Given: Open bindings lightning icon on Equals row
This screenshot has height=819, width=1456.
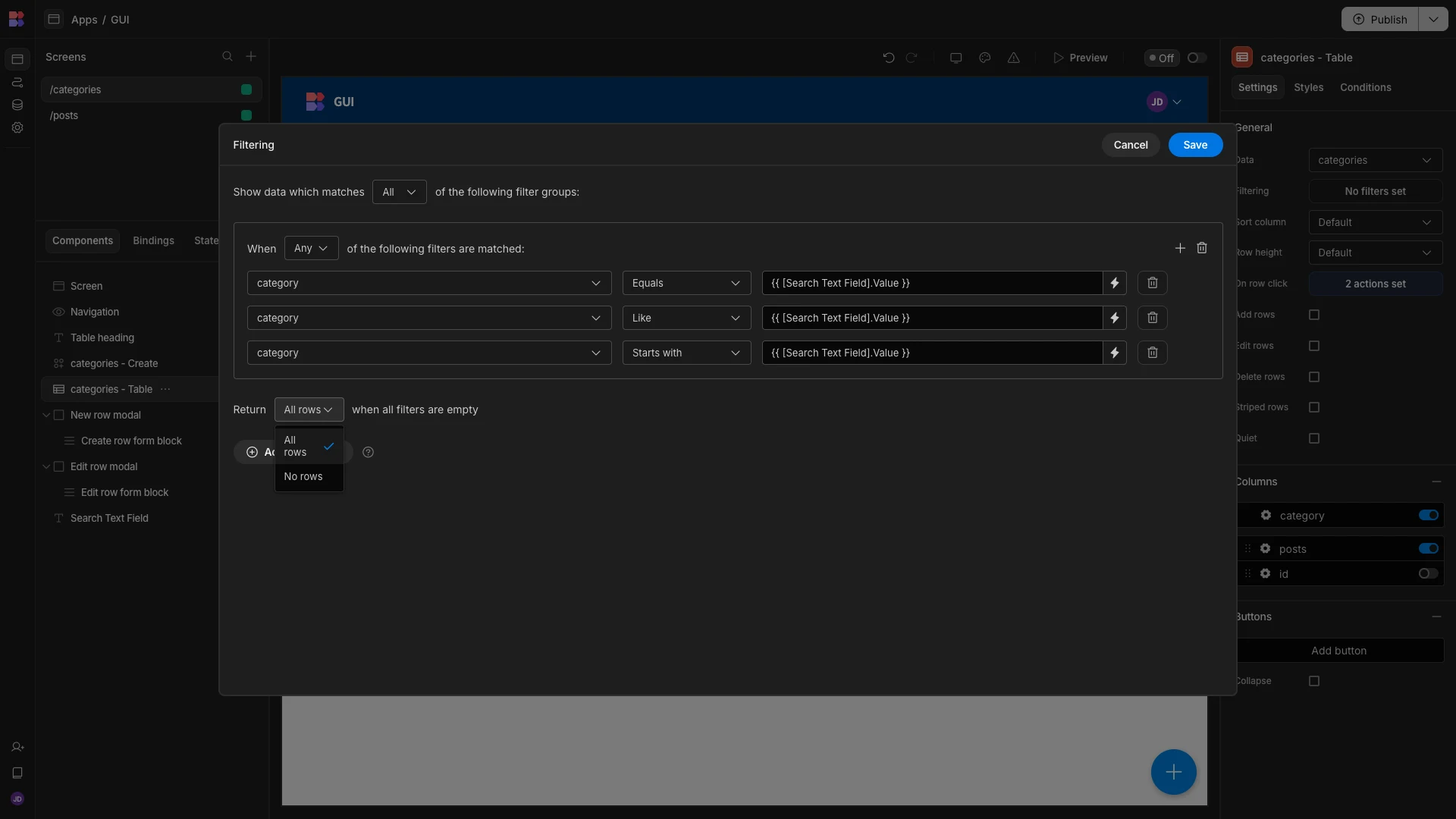Looking at the screenshot, I should (x=1115, y=283).
